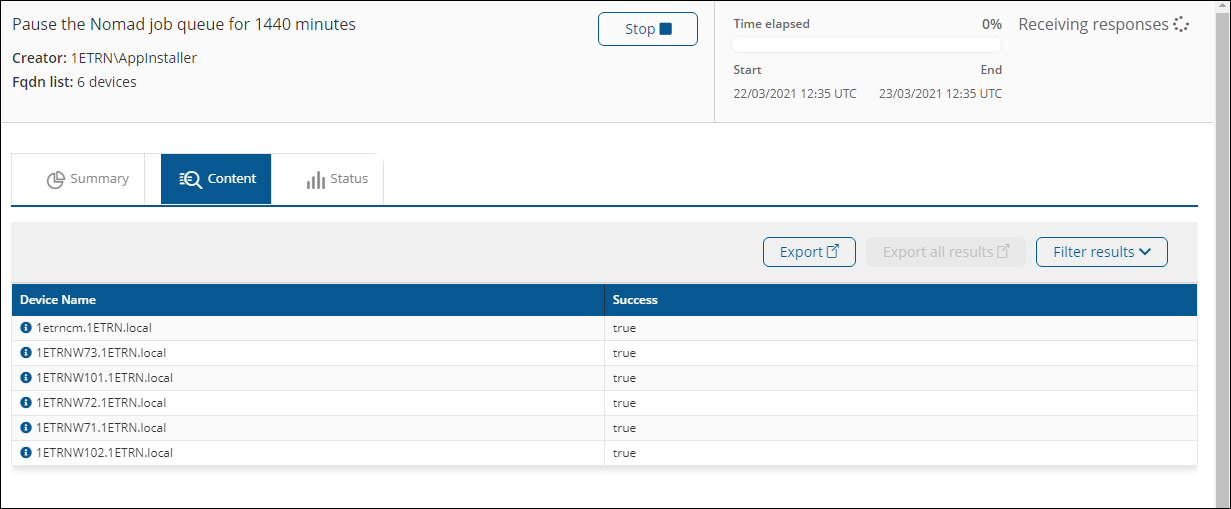
Task: Select info icon beside 1ETRNW71.1ETRN.local
Action: pyautogui.click(x=26, y=428)
